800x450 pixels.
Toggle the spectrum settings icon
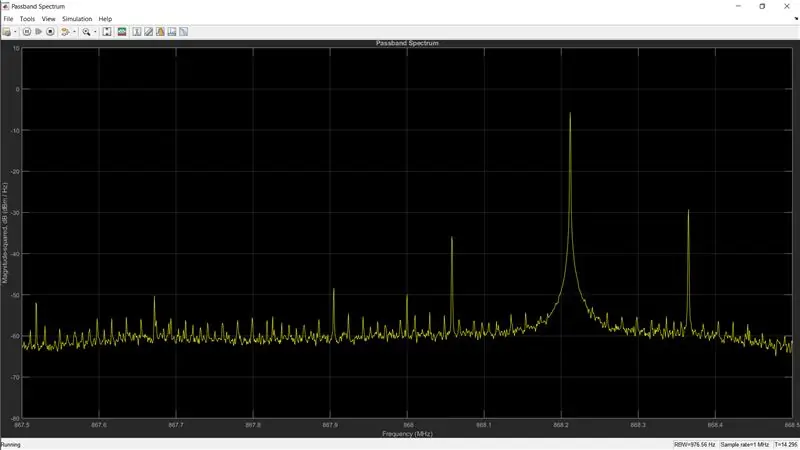click(122, 32)
